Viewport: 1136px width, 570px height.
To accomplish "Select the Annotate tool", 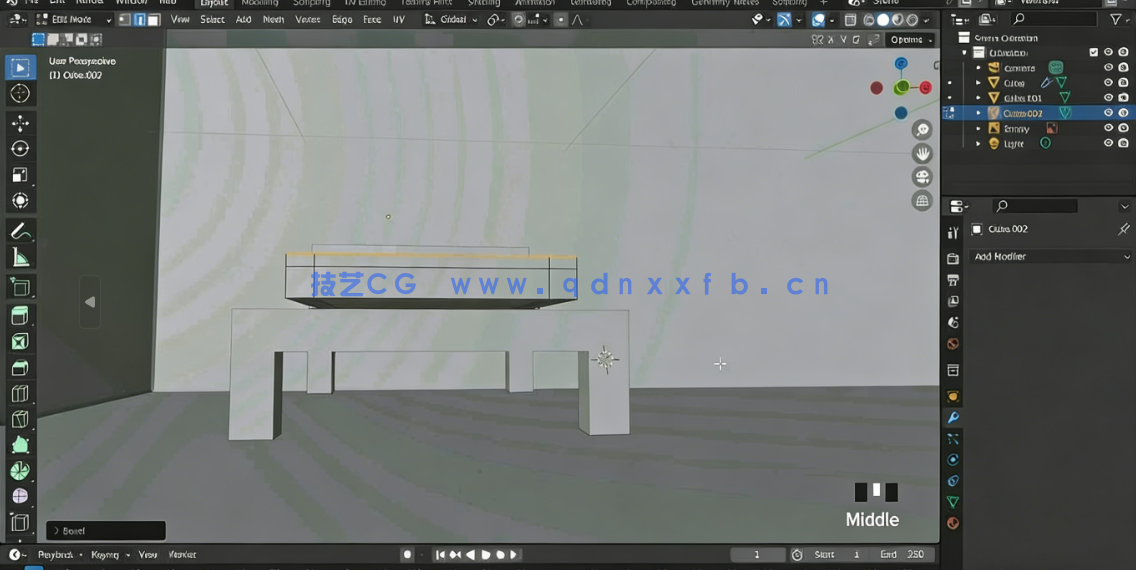I will (x=20, y=231).
